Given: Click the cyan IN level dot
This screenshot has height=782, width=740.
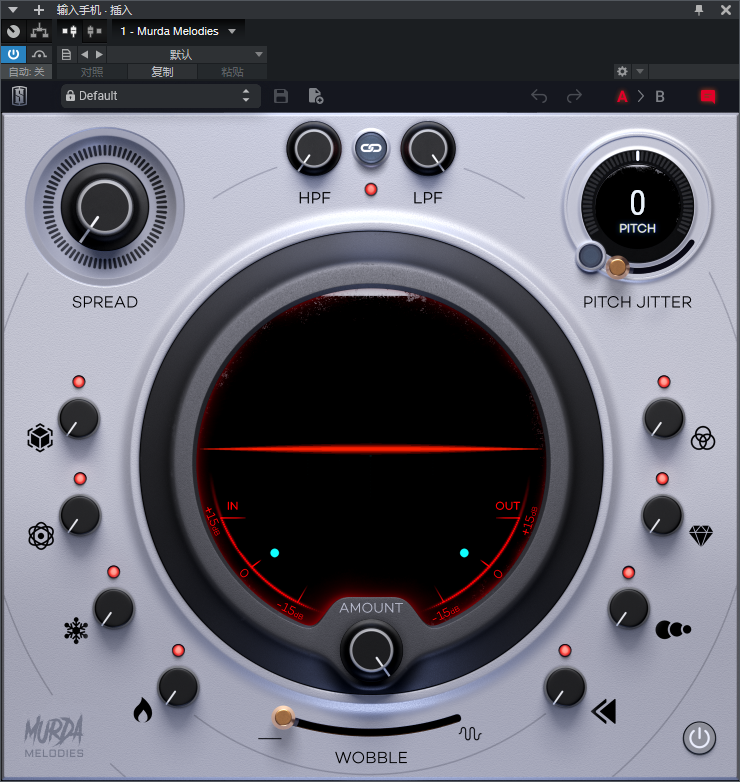Looking at the screenshot, I should (275, 553).
